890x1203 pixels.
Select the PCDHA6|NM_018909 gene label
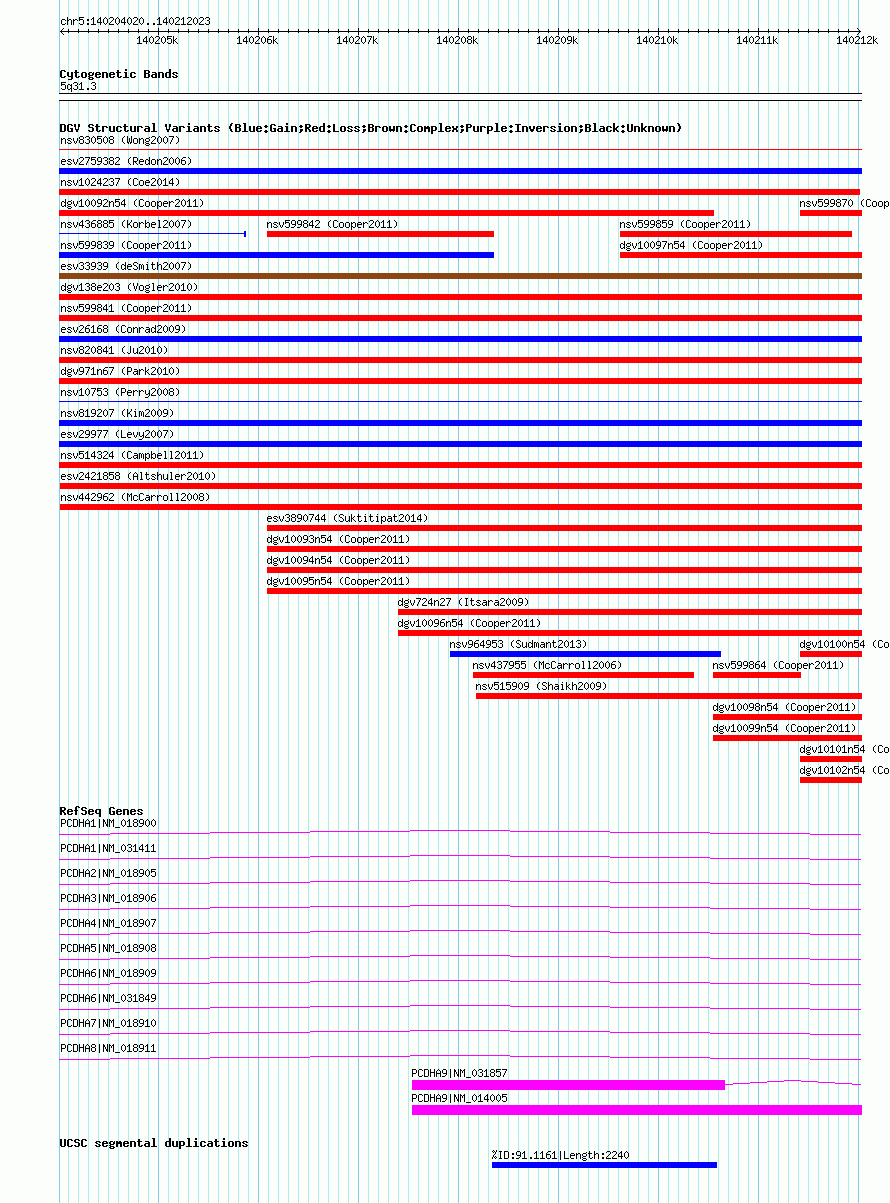pyautogui.click(x=108, y=973)
